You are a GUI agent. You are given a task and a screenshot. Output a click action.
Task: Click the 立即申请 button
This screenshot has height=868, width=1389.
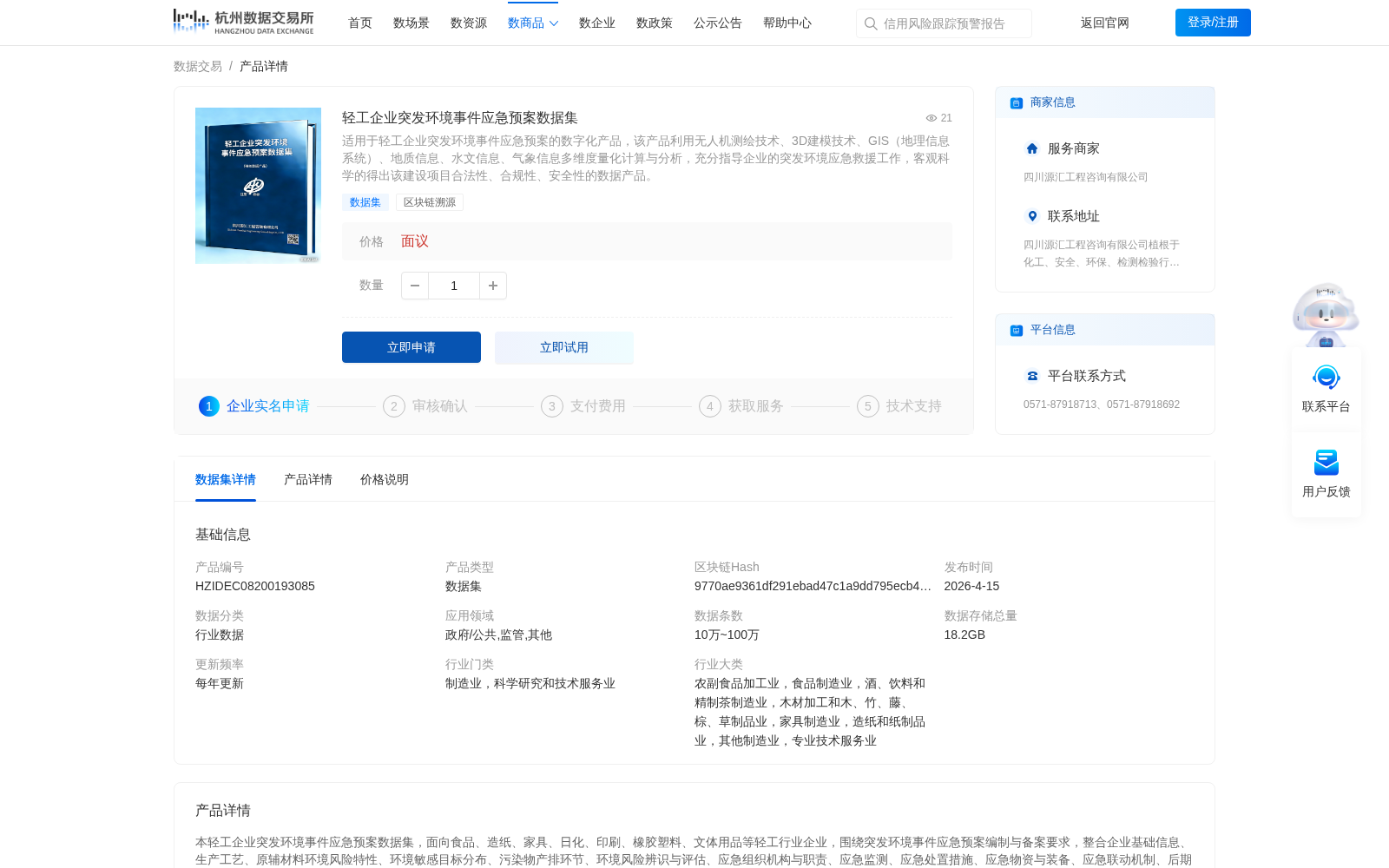(x=411, y=347)
